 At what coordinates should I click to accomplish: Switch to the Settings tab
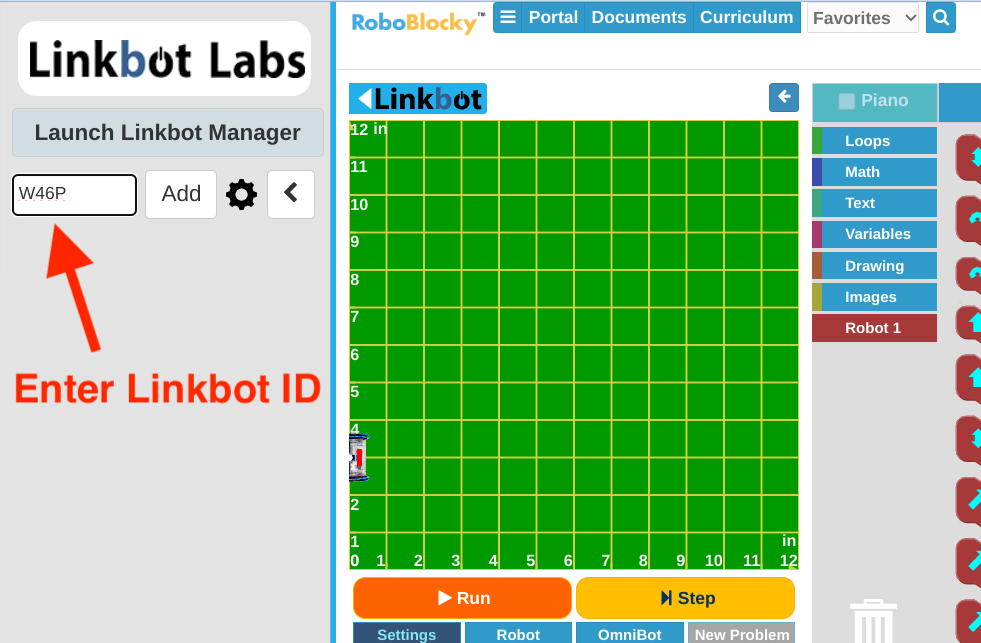(x=407, y=633)
